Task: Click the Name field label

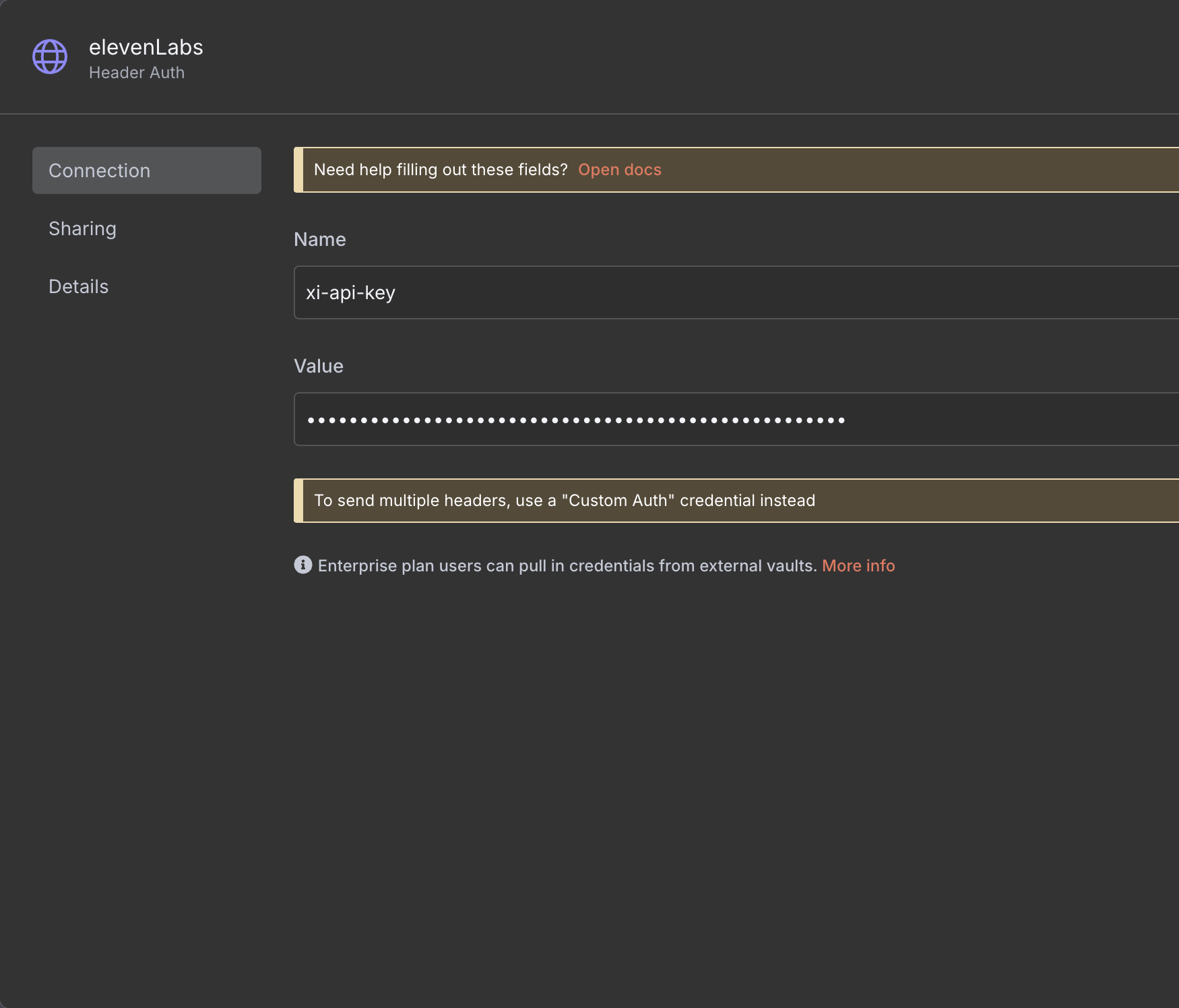Action: click(x=320, y=239)
